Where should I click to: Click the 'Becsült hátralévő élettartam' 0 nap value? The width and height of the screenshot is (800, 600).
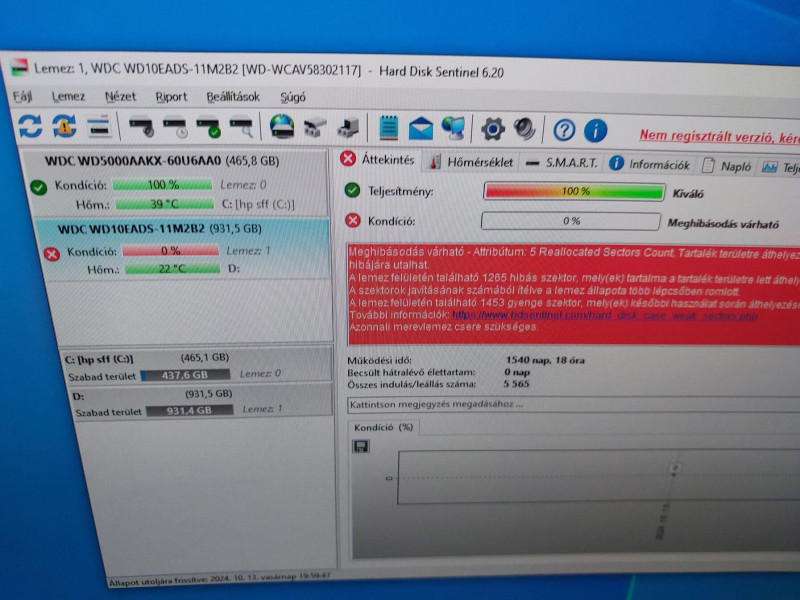tap(517, 372)
